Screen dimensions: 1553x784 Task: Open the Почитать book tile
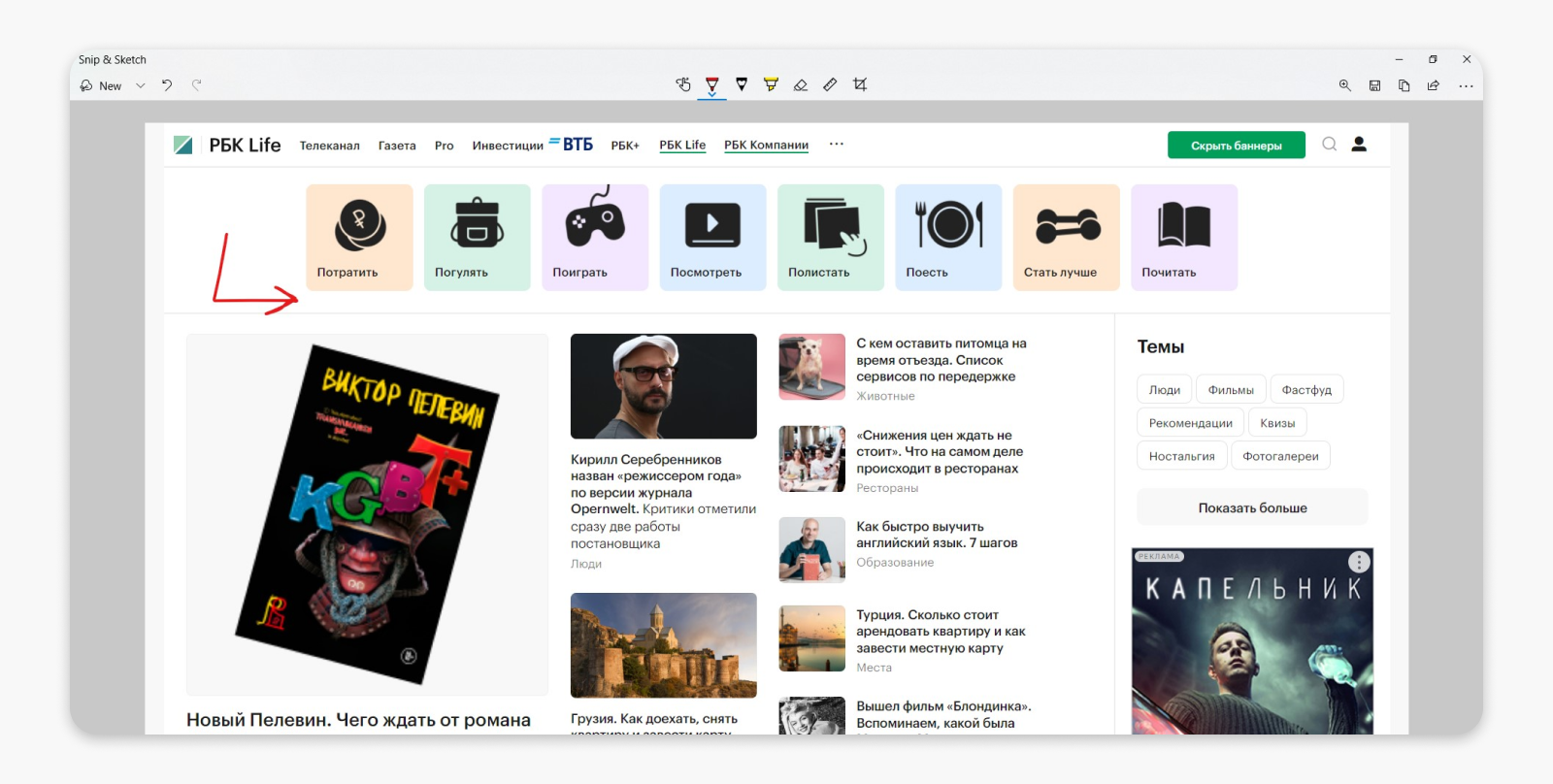point(1184,238)
